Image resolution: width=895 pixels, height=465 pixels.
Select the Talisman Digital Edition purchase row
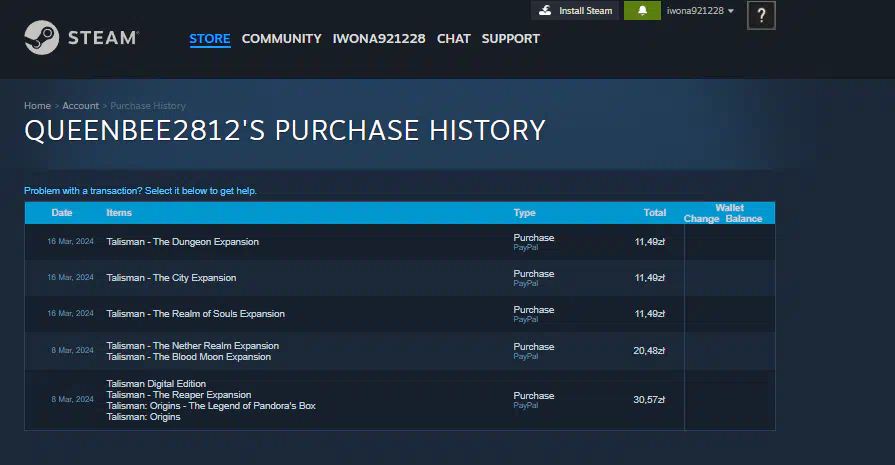pyautogui.click(x=156, y=384)
